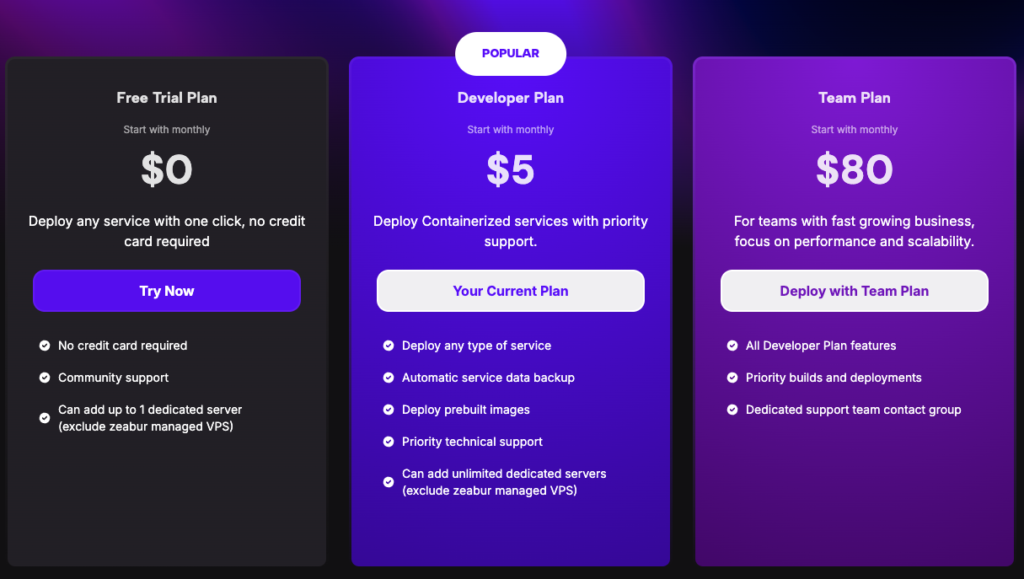Click the Team Plan heading

point(854,98)
